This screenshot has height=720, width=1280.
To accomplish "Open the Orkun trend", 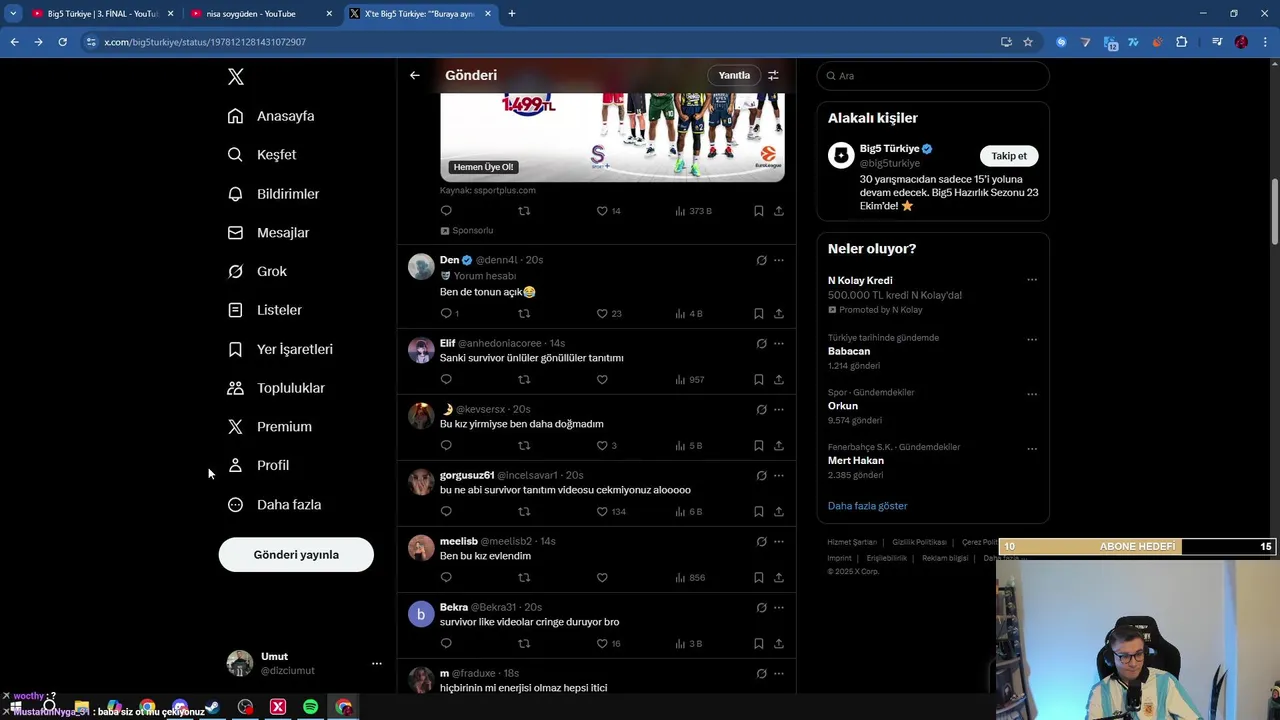I will [x=933, y=406].
